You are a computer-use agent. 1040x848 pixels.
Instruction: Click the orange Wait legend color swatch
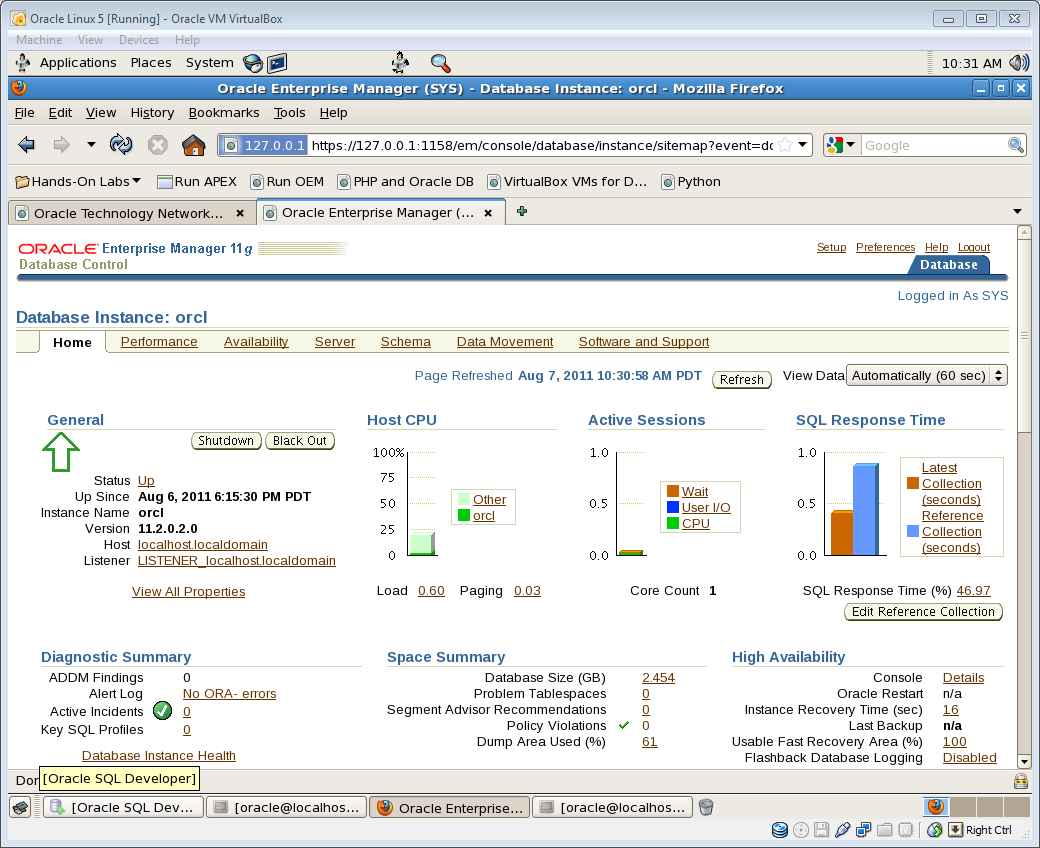673,492
